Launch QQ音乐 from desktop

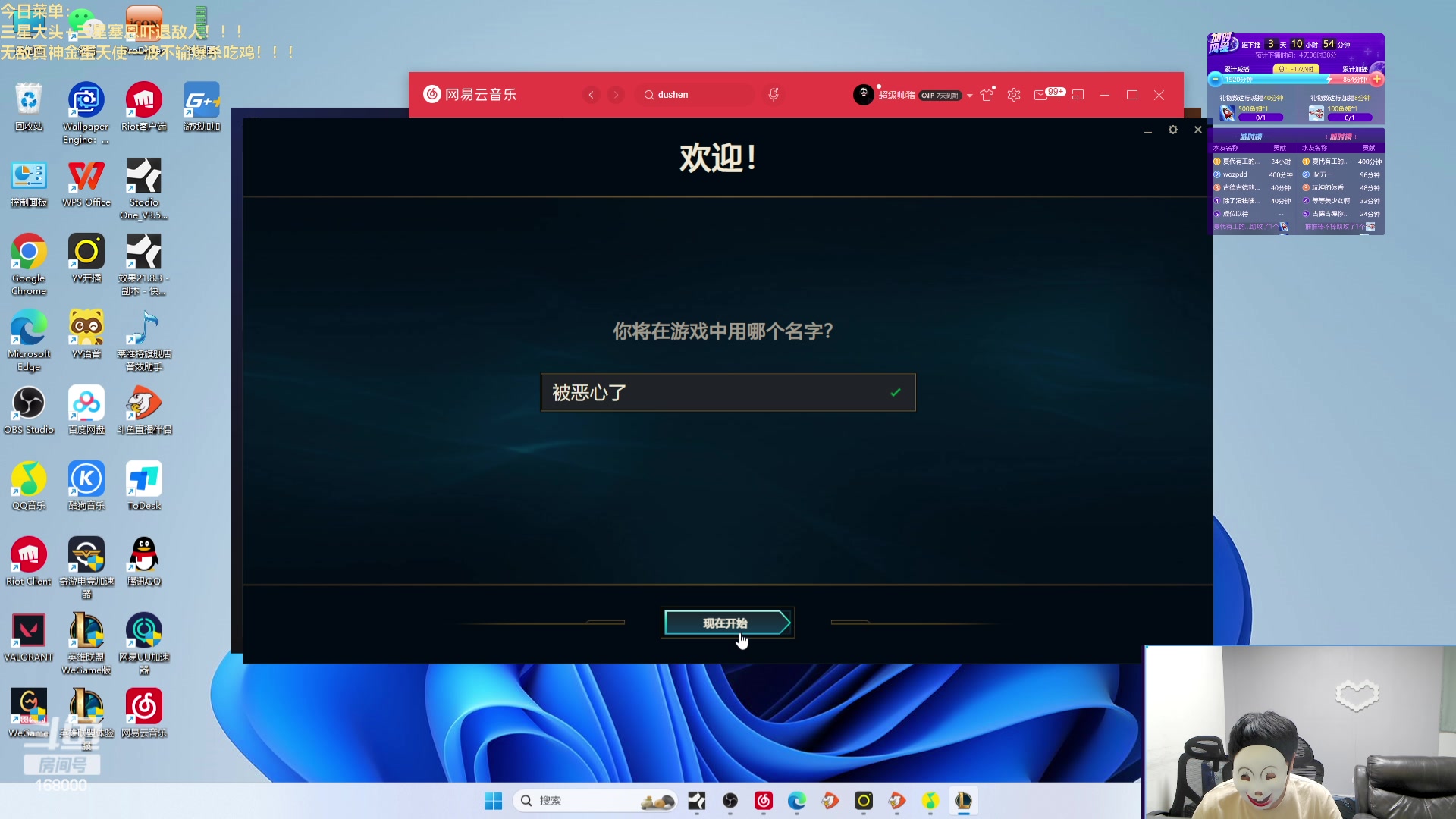coord(29,486)
